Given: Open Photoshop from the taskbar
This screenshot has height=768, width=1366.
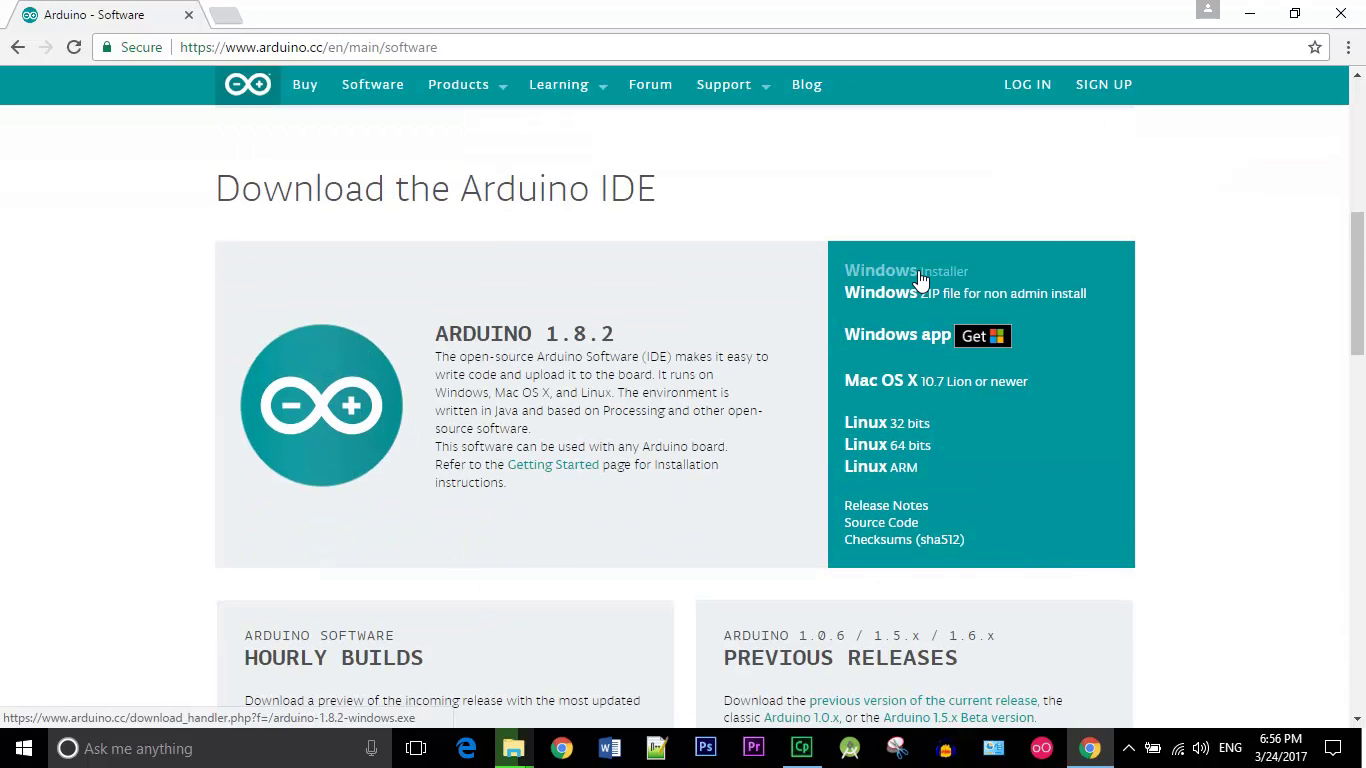Looking at the screenshot, I should (x=705, y=748).
